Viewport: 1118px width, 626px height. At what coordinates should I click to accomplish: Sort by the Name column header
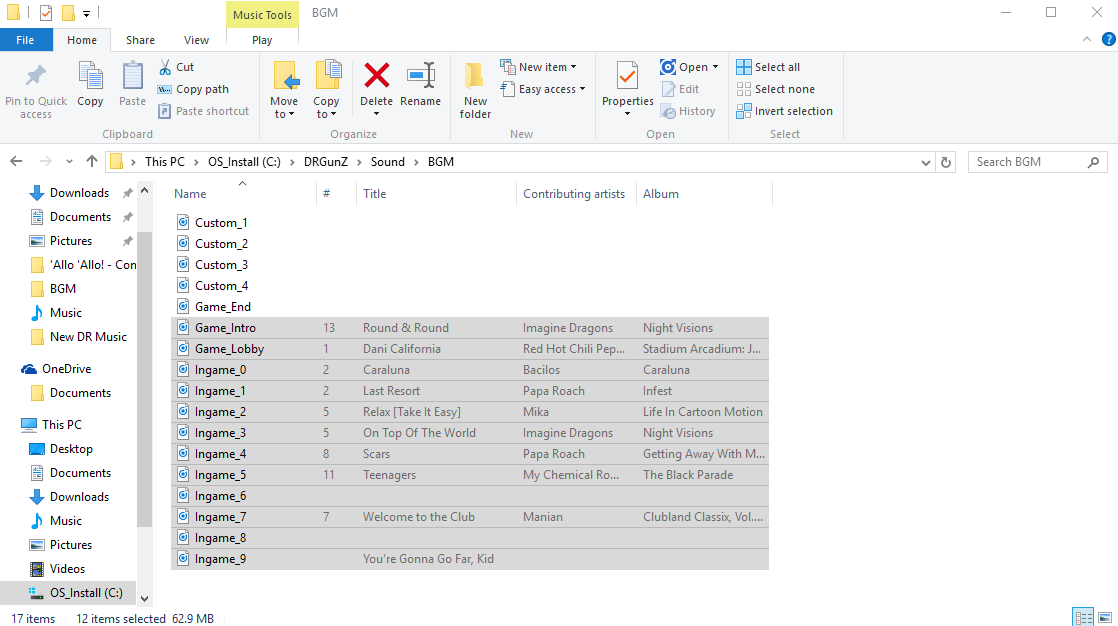(x=190, y=194)
